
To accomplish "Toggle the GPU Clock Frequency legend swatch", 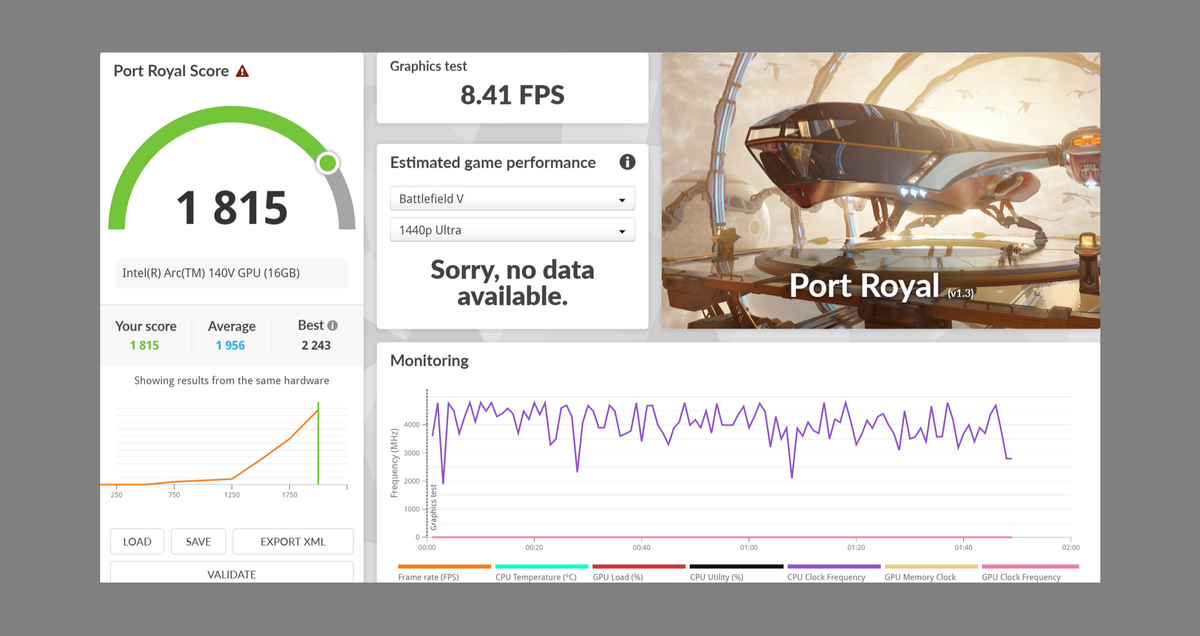I will [x=1028, y=567].
